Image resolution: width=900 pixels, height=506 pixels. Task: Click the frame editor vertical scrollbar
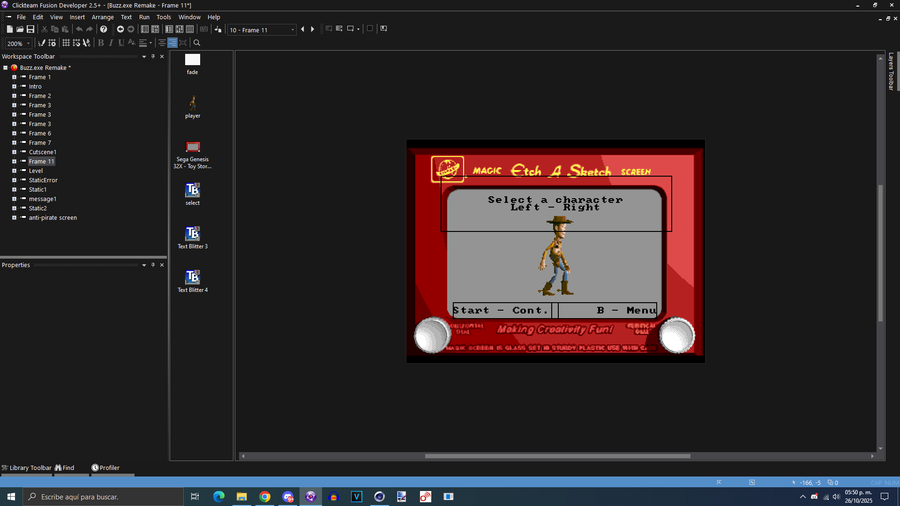880,252
